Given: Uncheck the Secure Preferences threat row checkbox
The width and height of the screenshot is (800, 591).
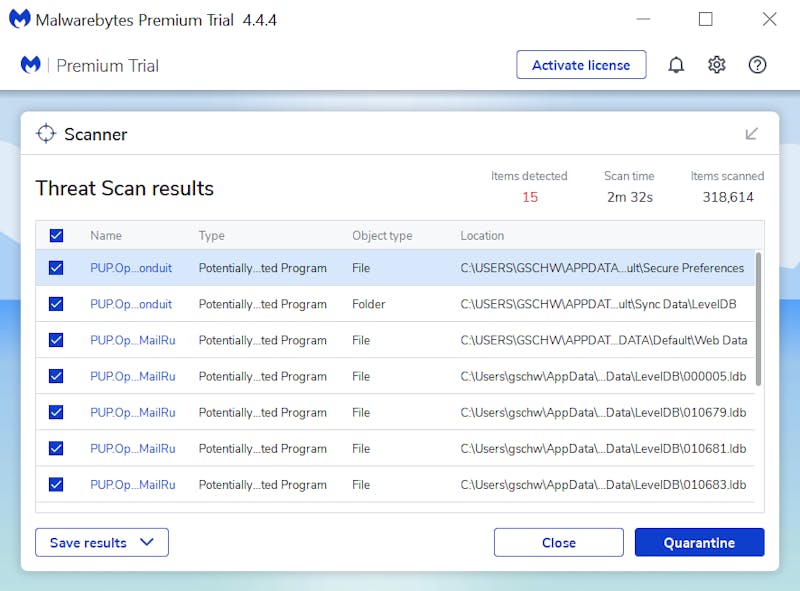Looking at the screenshot, I should click(x=56, y=268).
